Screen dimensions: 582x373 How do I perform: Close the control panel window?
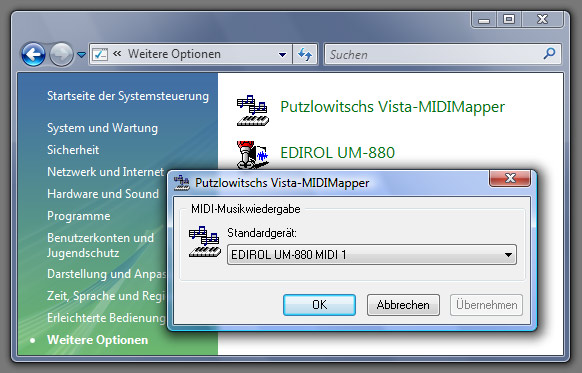542,19
